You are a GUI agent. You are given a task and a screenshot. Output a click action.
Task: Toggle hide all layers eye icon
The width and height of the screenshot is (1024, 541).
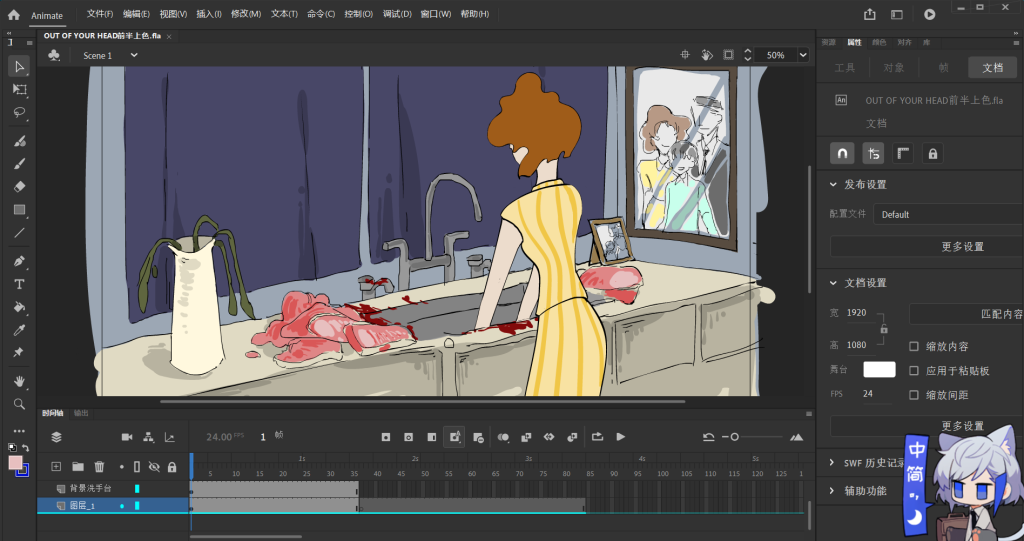tap(154, 467)
